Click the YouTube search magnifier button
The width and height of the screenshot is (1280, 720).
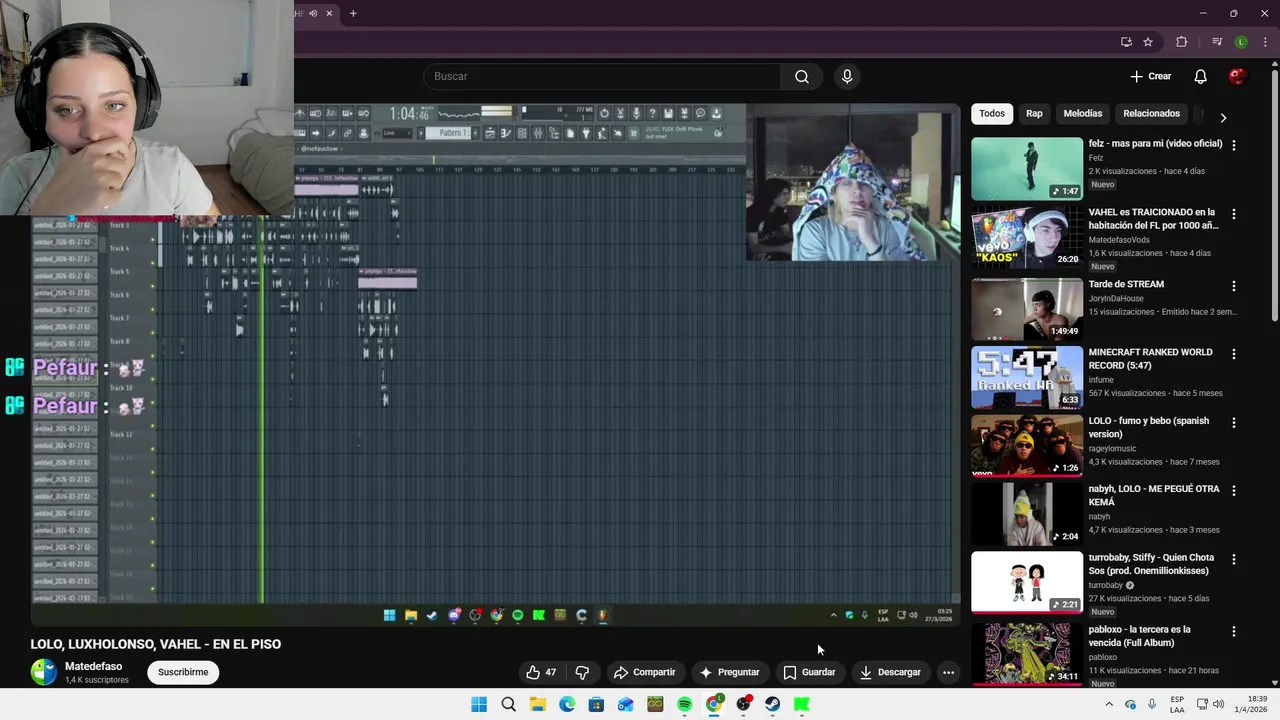802,76
